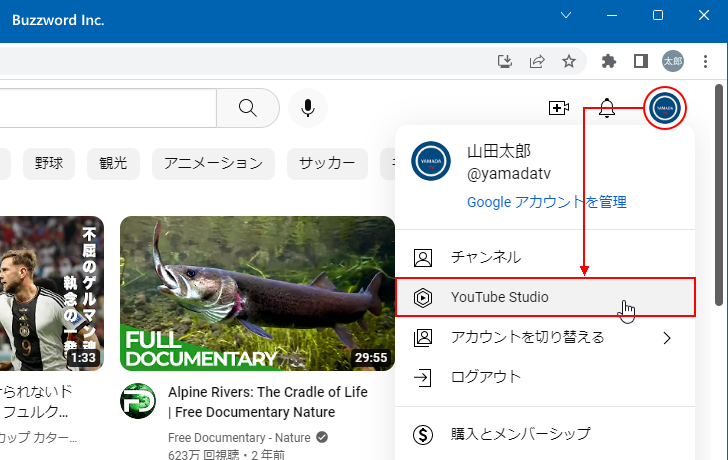Open チャンネル from the account menu
Screen dimensions: 728x460
click(x=545, y=258)
